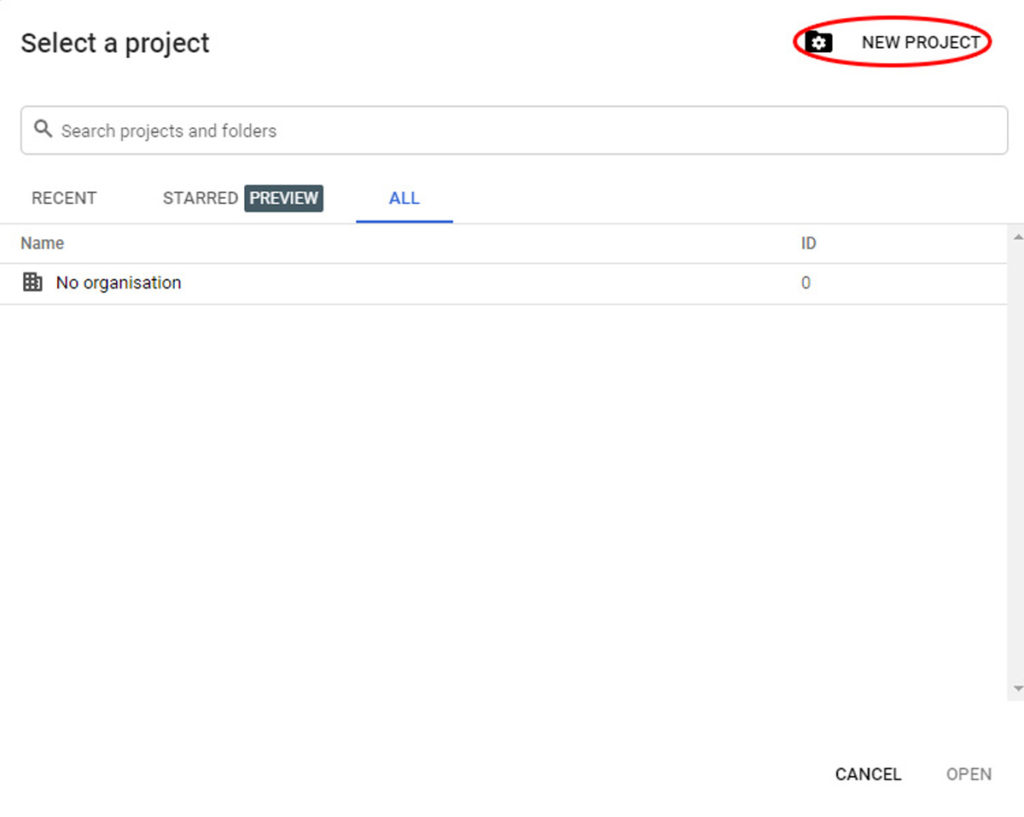This screenshot has height=817, width=1024.
Task: Click the scrollbar up arrow
Action: 1017,236
